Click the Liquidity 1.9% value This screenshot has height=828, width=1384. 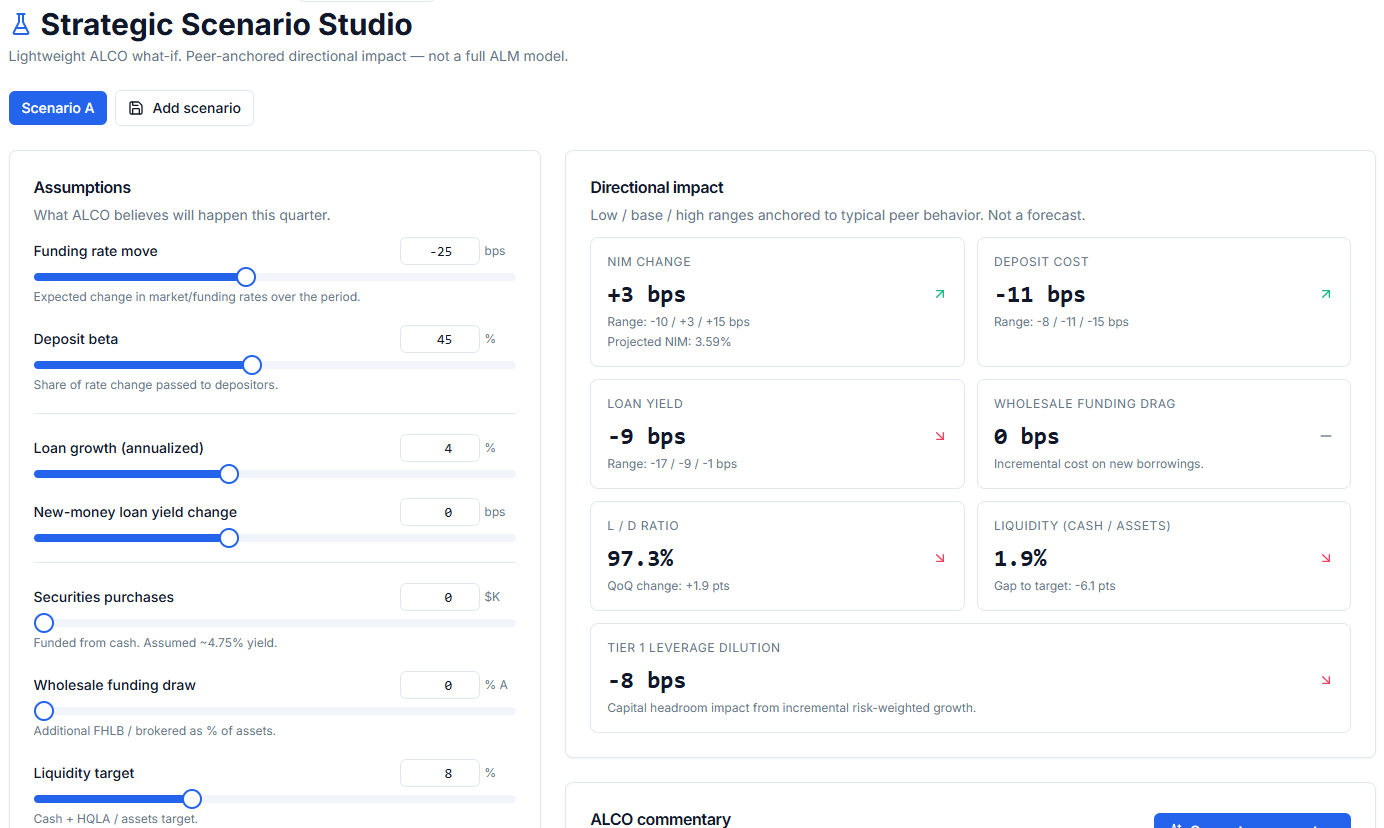pos(1020,558)
